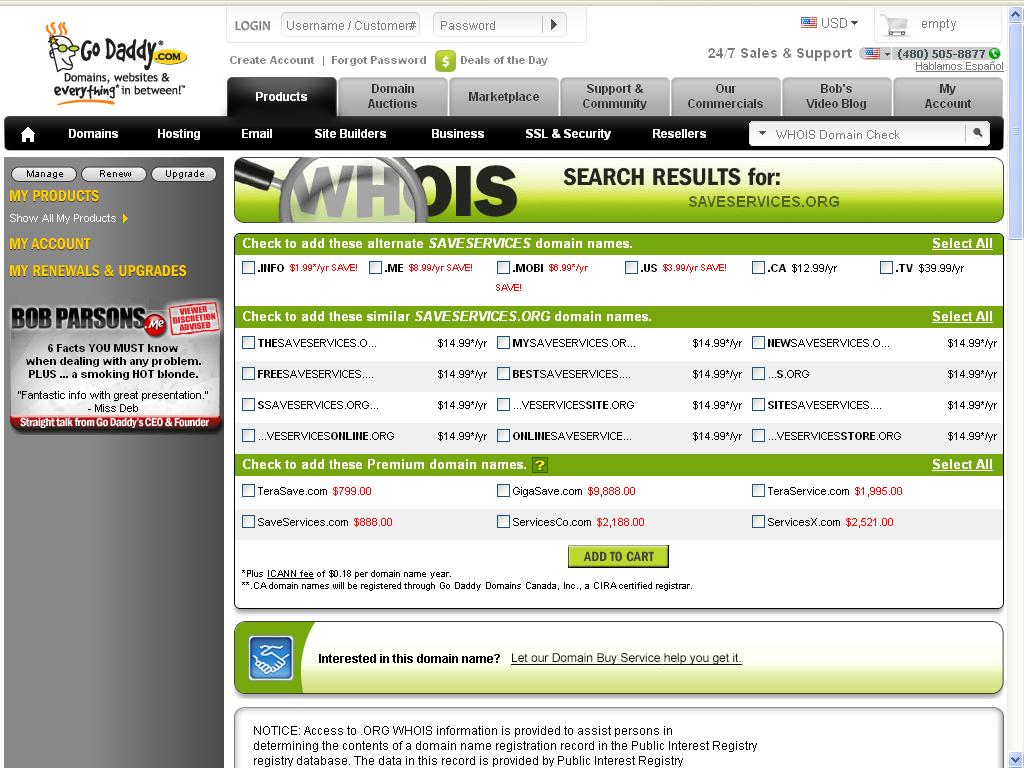Click the home icon in navigation bar

pyautogui.click(x=28, y=135)
